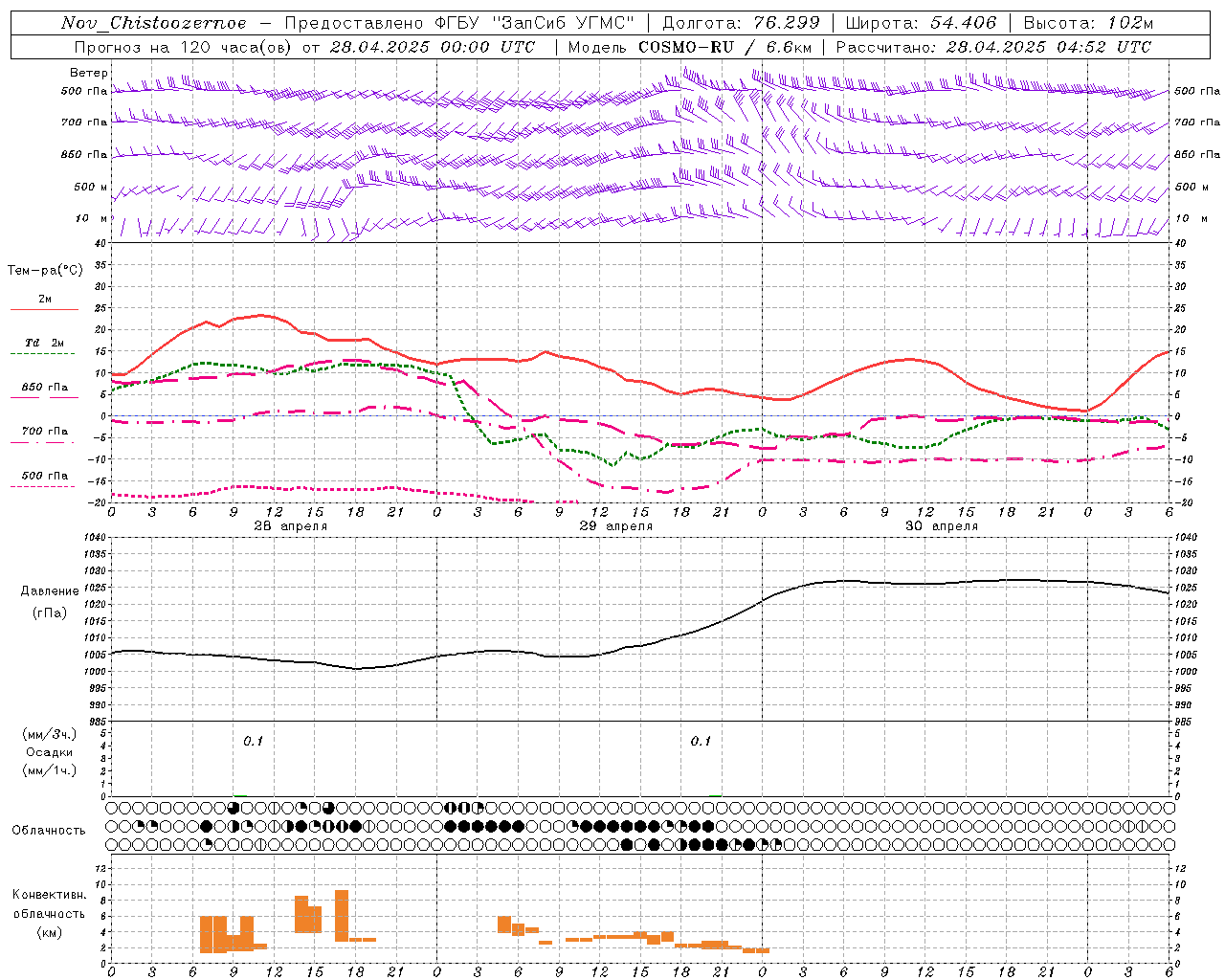Select the Облачность cloud cover label

49,830
